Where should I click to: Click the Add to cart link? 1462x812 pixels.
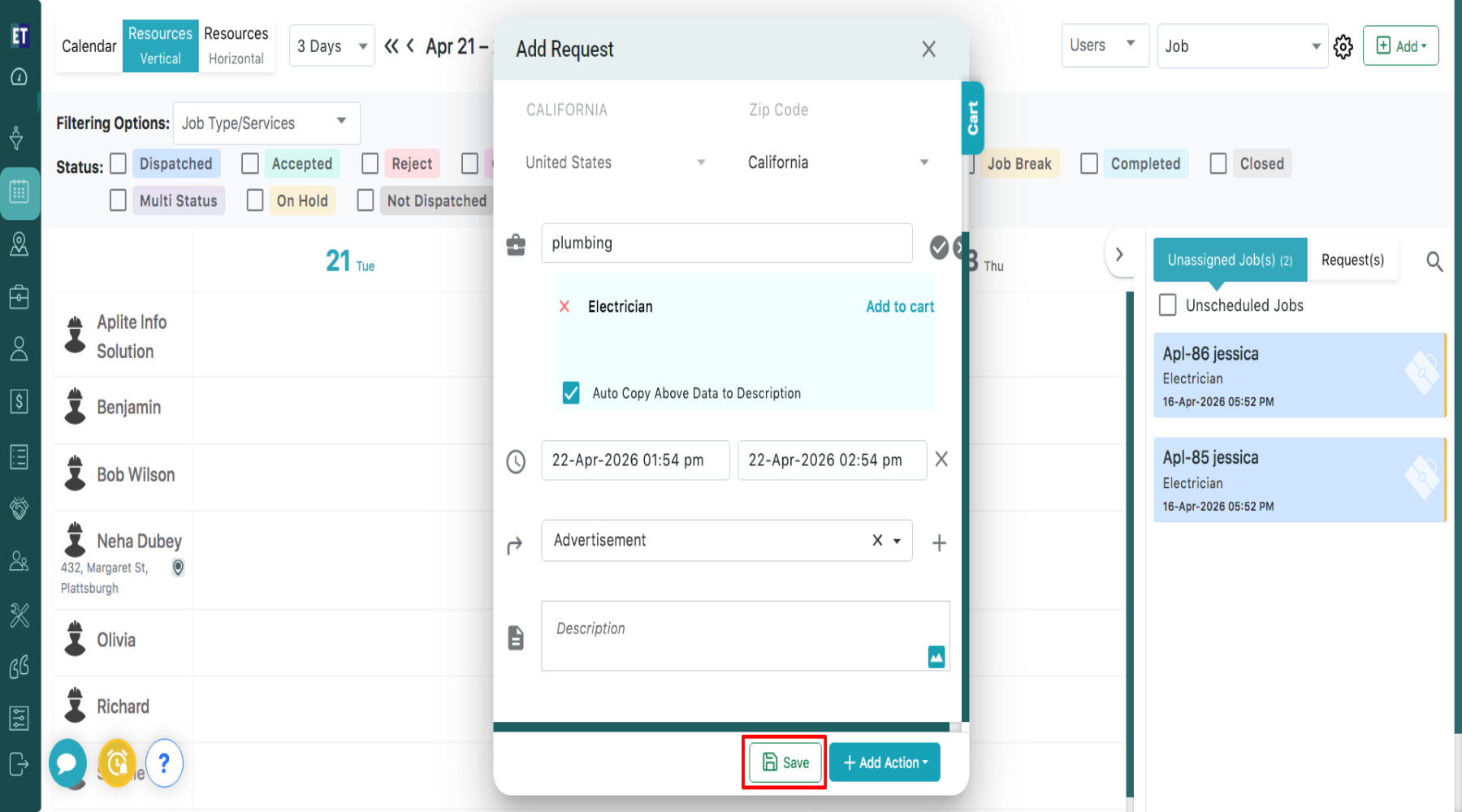coord(899,307)
